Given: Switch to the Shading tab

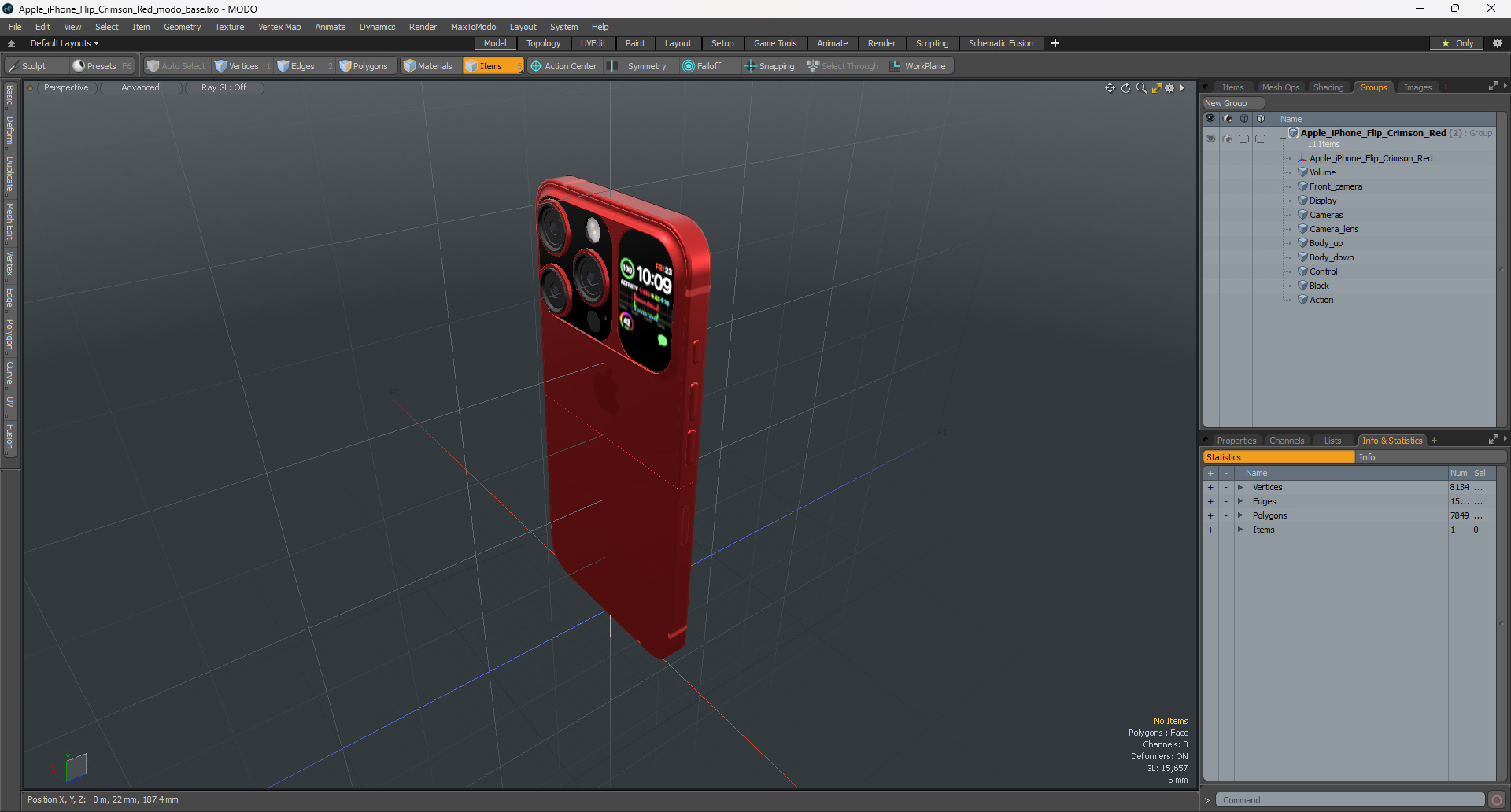Looking at the screenshot, I should (1328, 87).
